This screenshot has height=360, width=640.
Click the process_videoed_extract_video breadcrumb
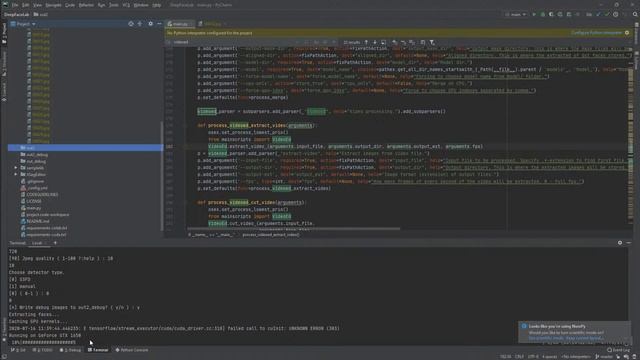click(x=271, y=235)
